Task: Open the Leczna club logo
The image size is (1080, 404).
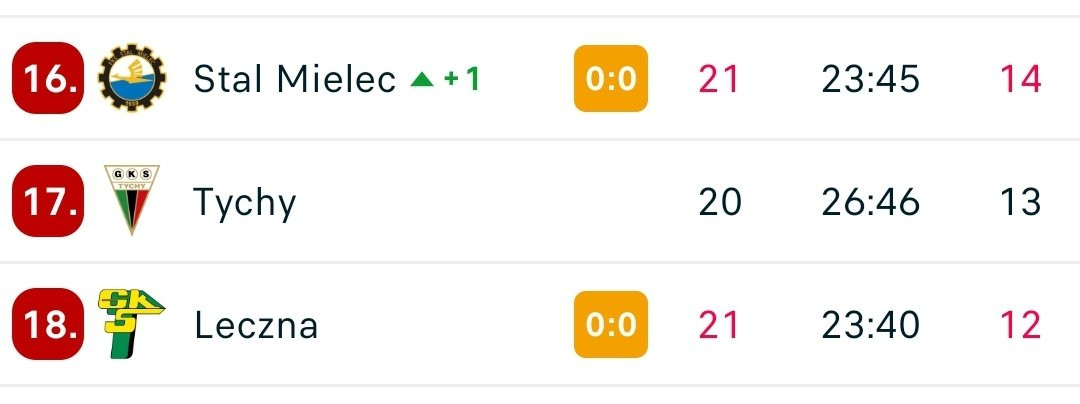Action: pos(132,323)
